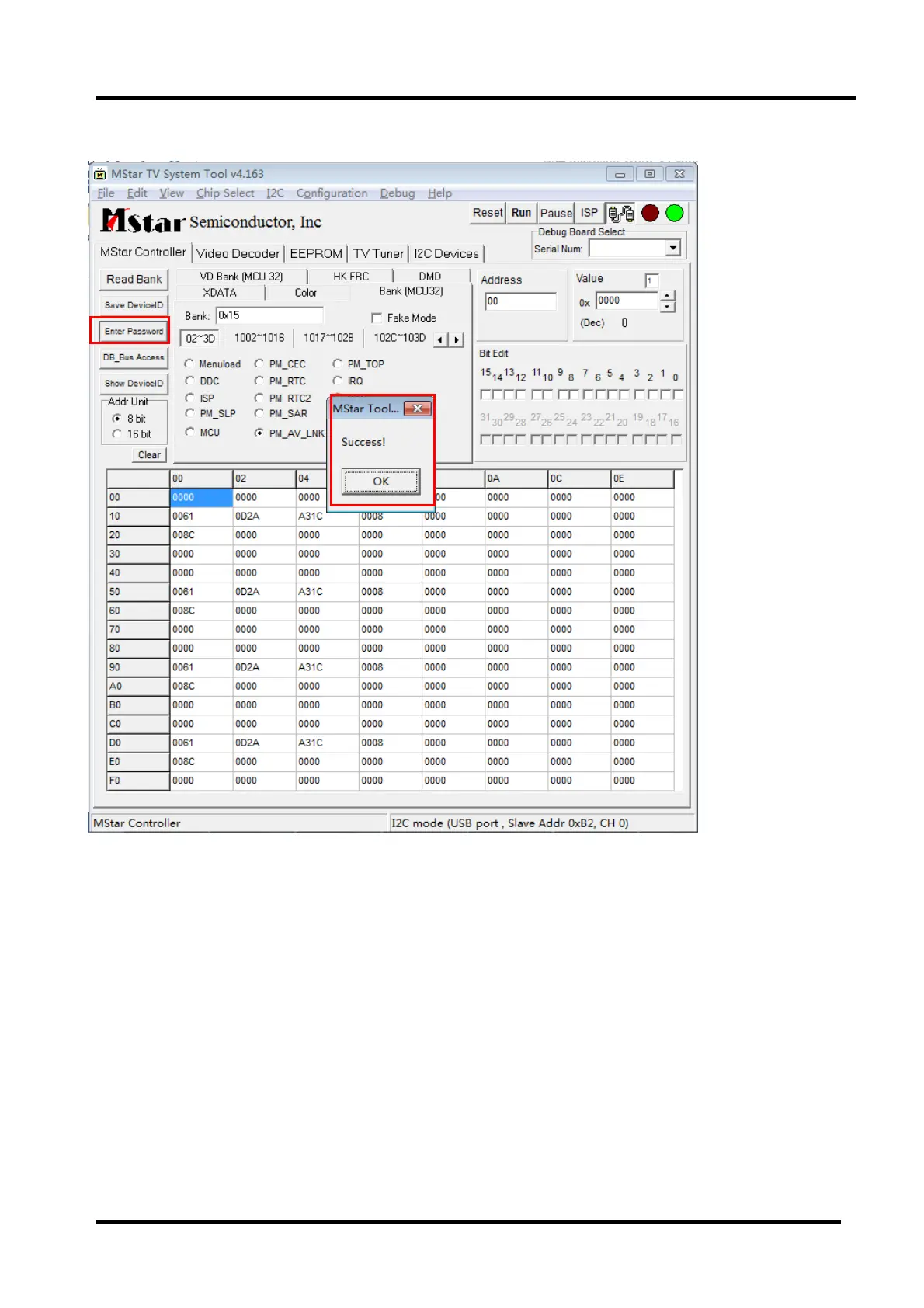Open the VD Bank (MCU 32) tab
The height and width of the screenshot is (1308, 924).
pos(241,277)
